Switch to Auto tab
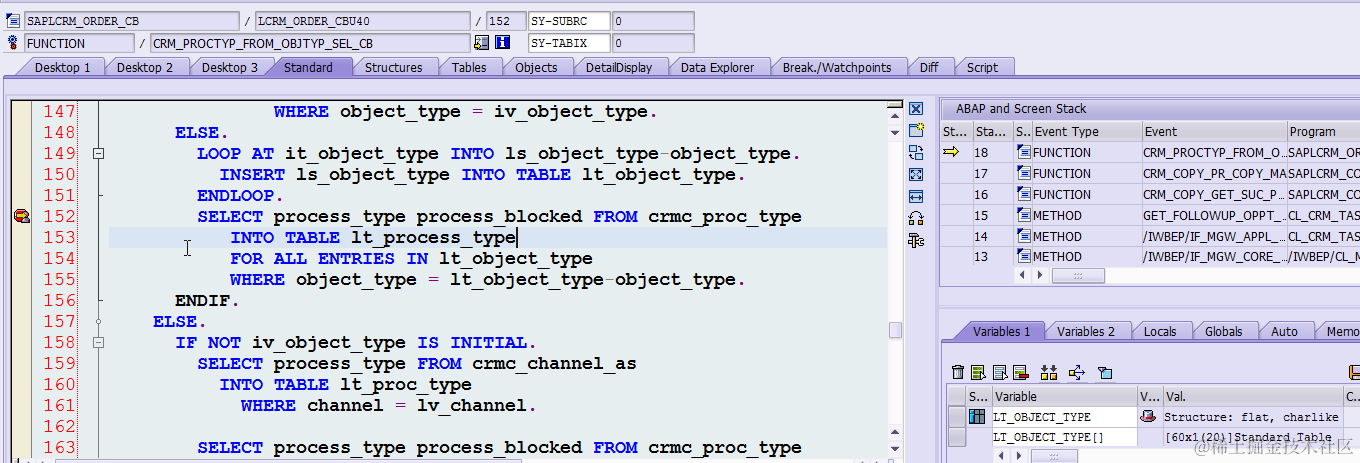 [x=1284, y=331]
